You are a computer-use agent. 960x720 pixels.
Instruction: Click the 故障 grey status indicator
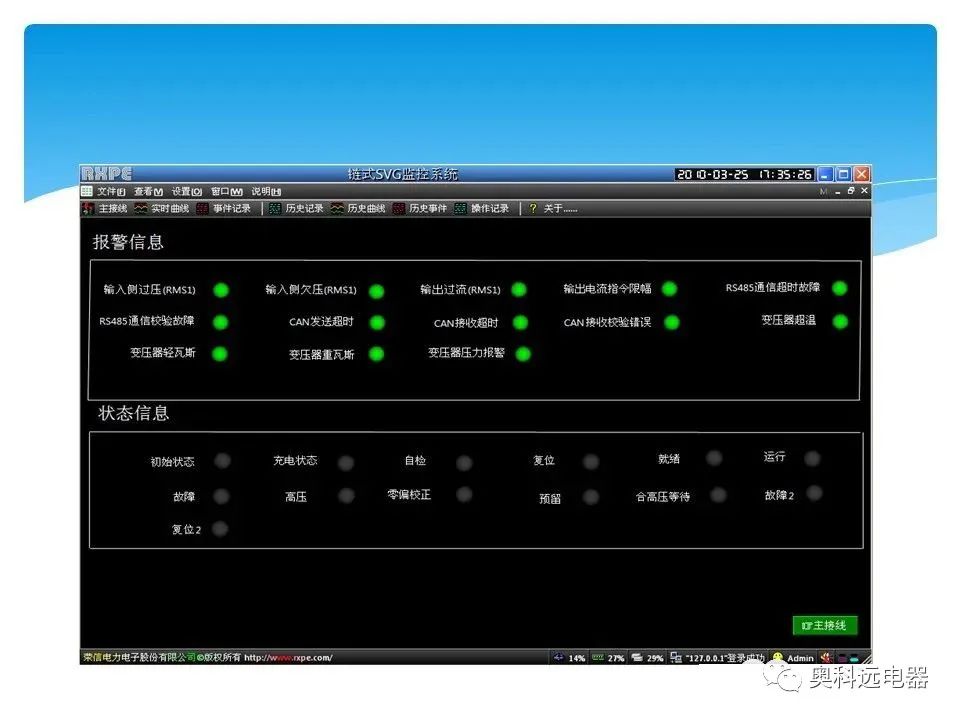[221, 496]
